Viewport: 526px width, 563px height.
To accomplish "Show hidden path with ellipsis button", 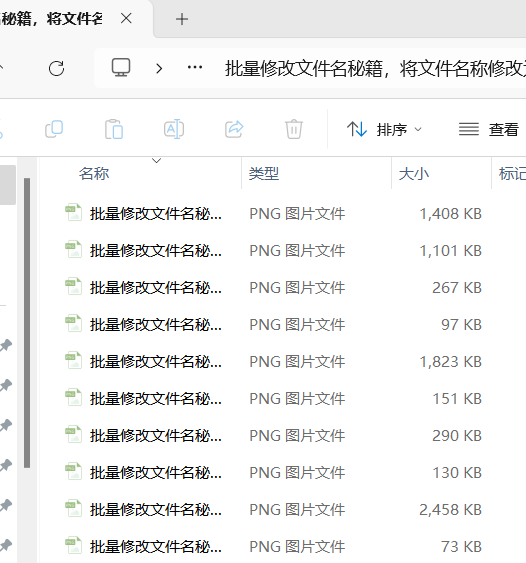I will tap(195, 67).
